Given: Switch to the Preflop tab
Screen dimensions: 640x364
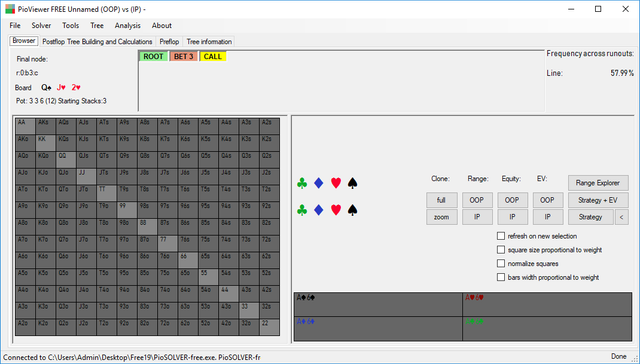Looking at the screenshot, I should [169, 42].
